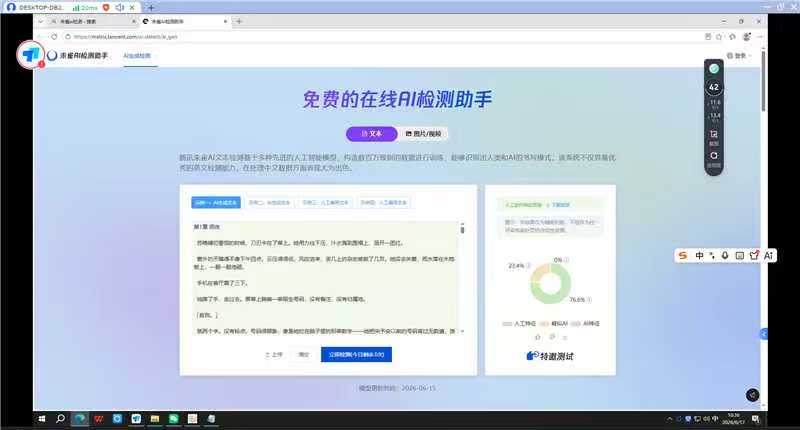The image size is (800, 430).
Task: Switch to 图片/视频 detection mode
Action: tap(423, 134)
